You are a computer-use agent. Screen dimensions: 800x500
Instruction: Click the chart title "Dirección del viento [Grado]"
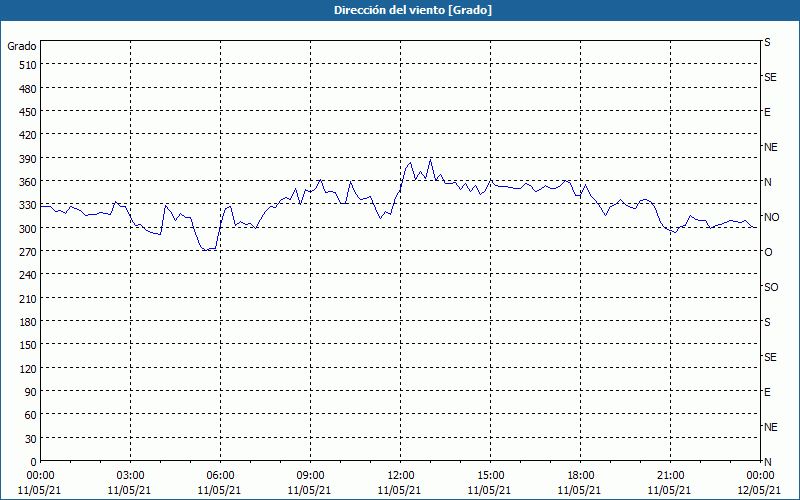tap(413, 10)
